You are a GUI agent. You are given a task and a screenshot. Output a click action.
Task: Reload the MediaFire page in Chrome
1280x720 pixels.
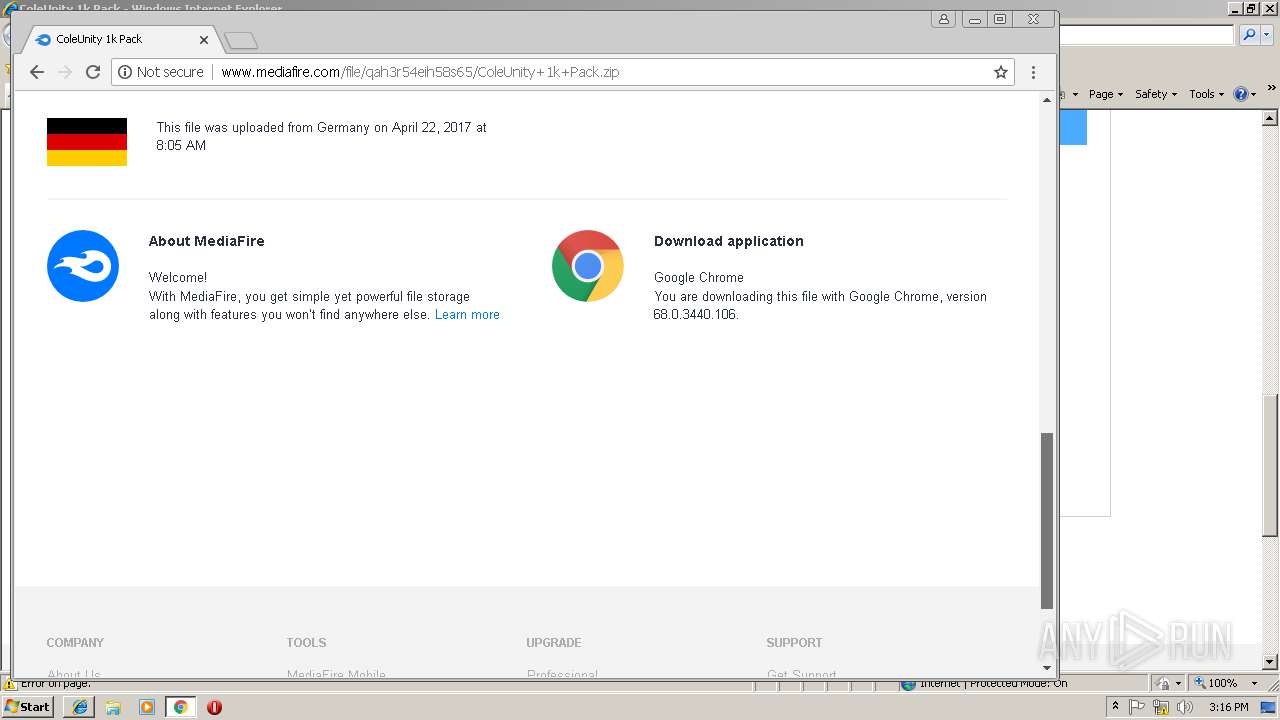pos(93,72)
